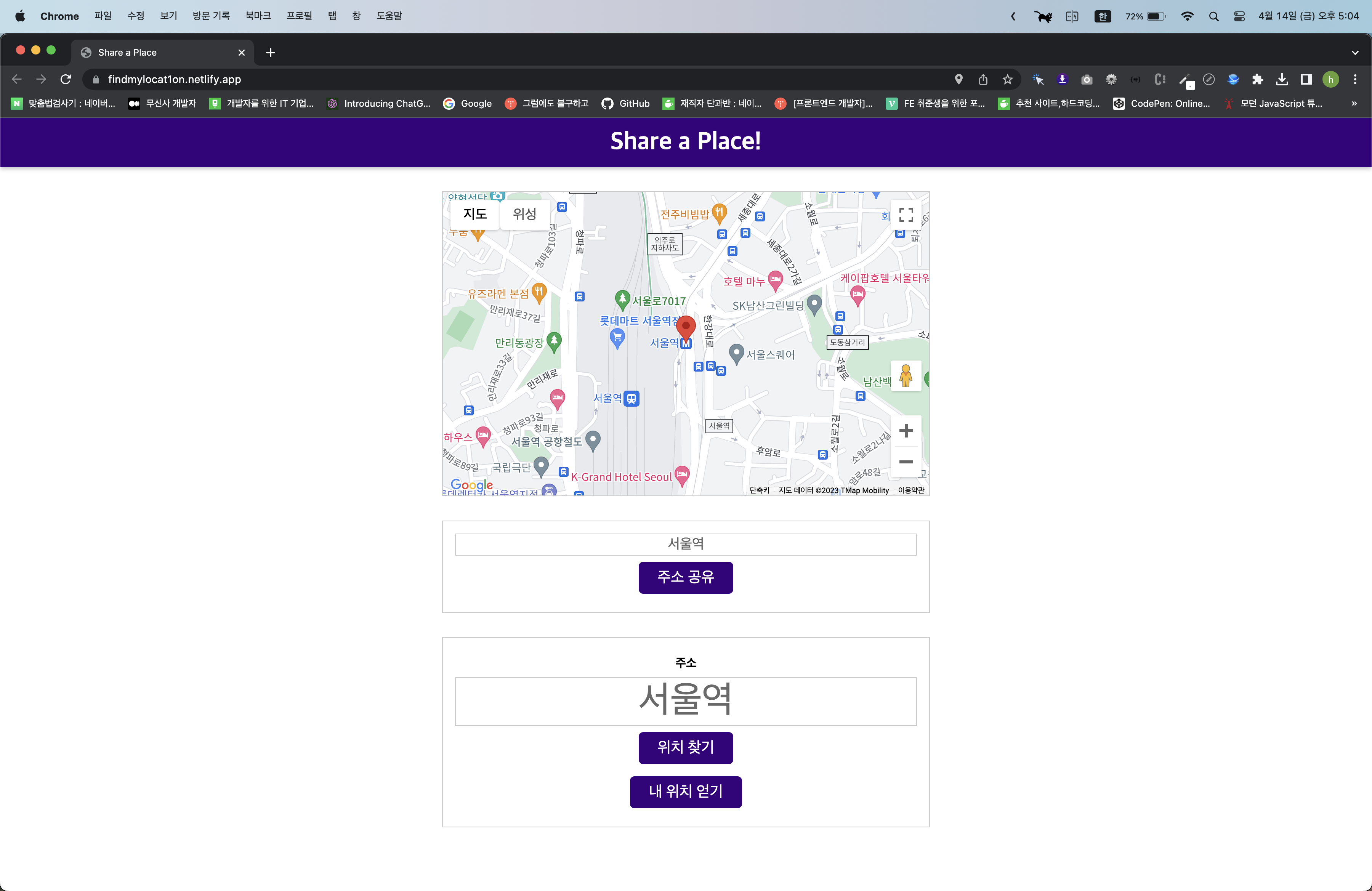Toggle the Chrome side panel icon

1306,80
